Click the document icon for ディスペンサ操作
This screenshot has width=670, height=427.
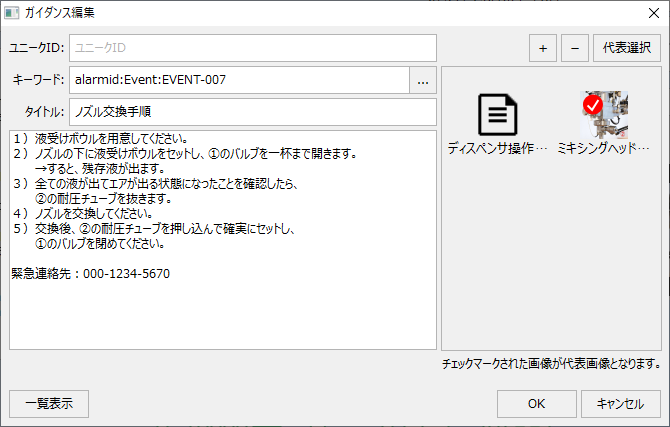pos(497,115)
